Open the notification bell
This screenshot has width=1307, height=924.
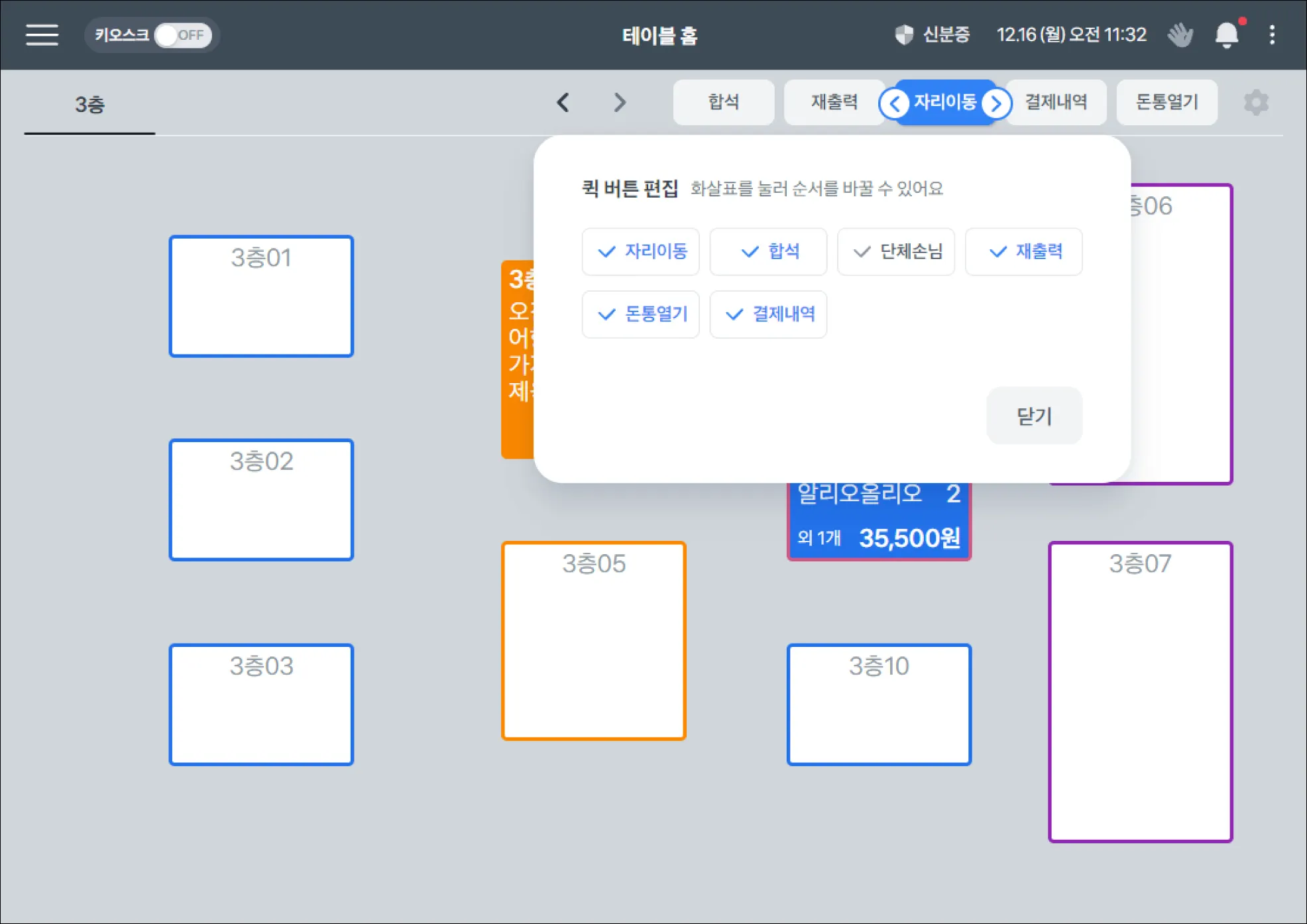[1226, 34]
